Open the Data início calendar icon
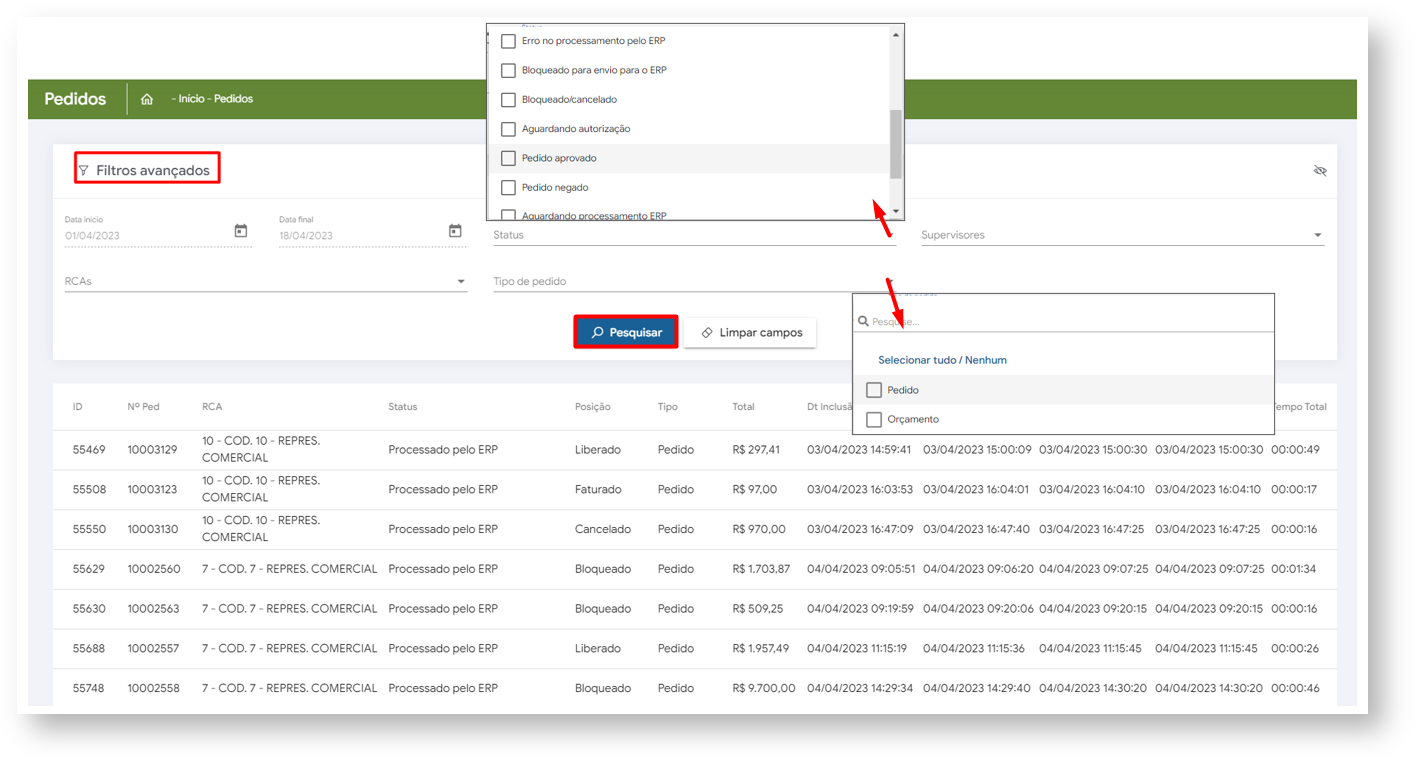The image size is (1416, 762). [240, 231]
